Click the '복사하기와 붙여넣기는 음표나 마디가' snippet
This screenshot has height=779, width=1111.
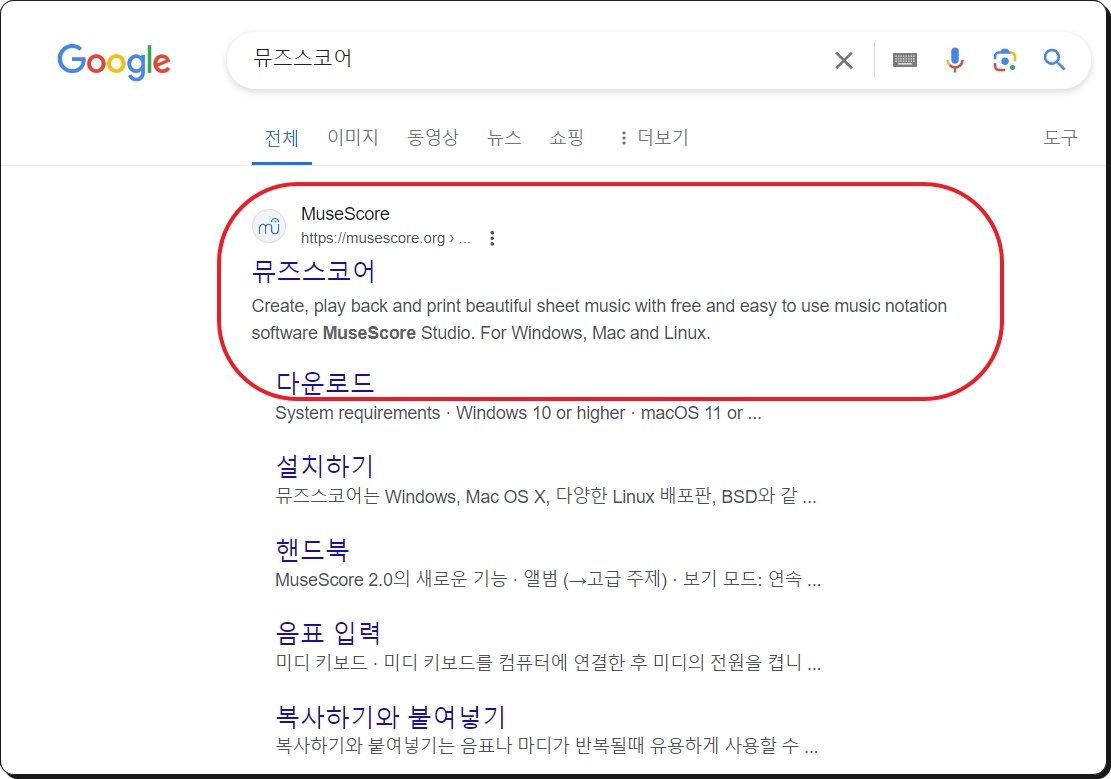546,746
